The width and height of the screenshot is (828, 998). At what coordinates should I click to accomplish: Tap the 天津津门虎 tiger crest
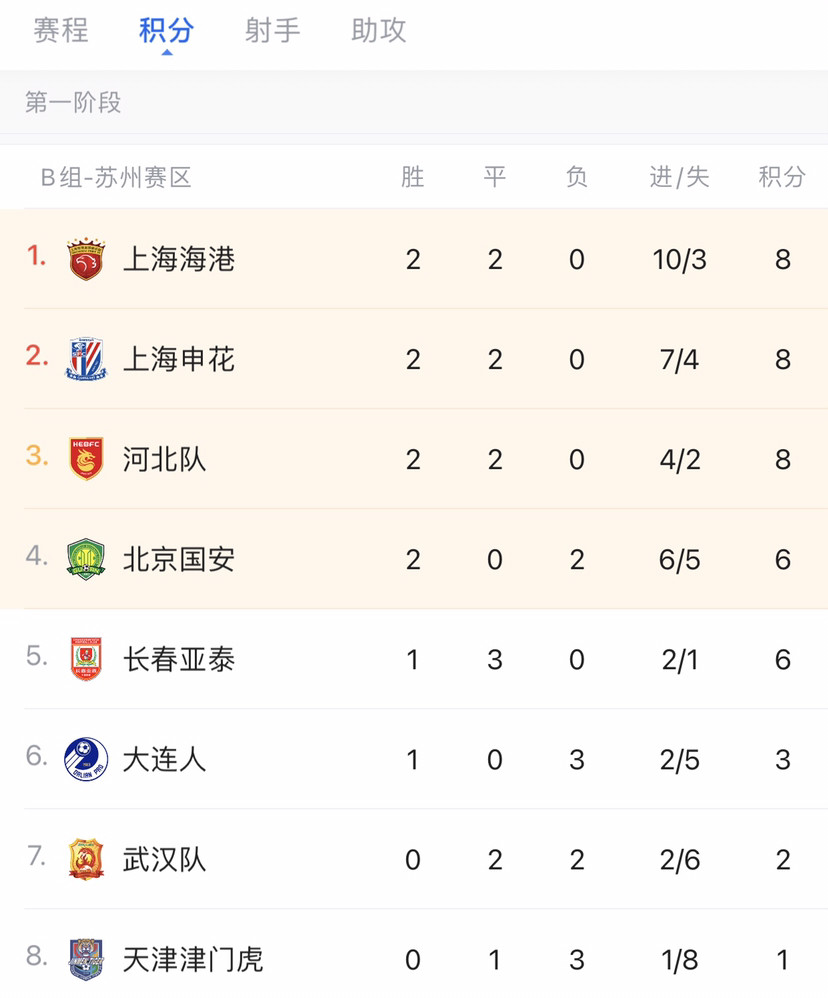(86, 959)
